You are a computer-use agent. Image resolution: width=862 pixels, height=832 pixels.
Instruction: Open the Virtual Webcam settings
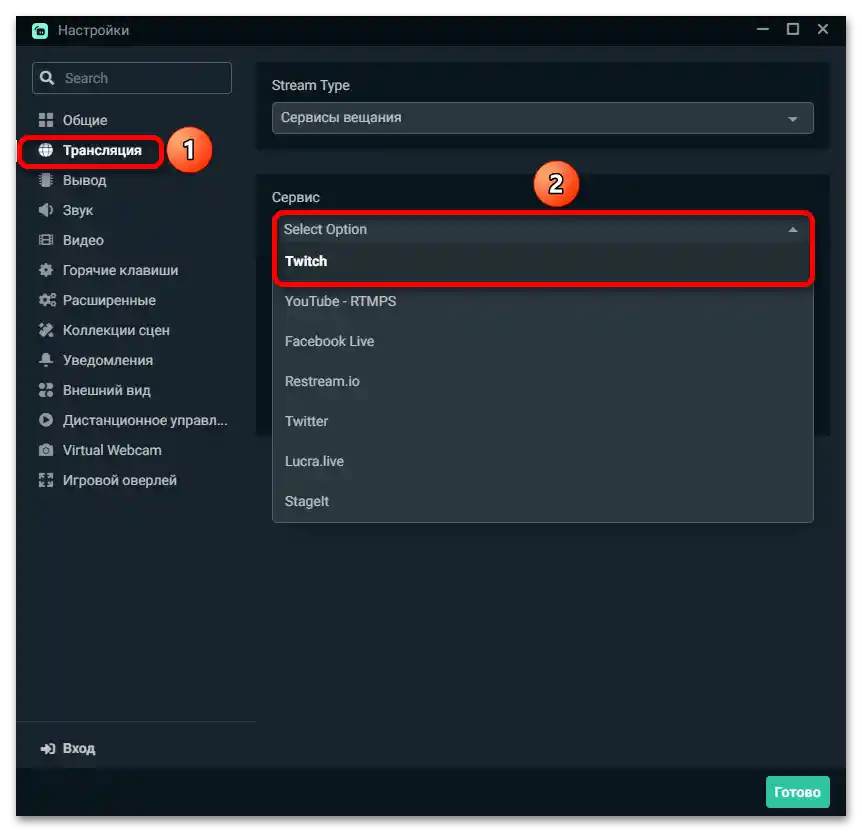(x=112, y=450)
